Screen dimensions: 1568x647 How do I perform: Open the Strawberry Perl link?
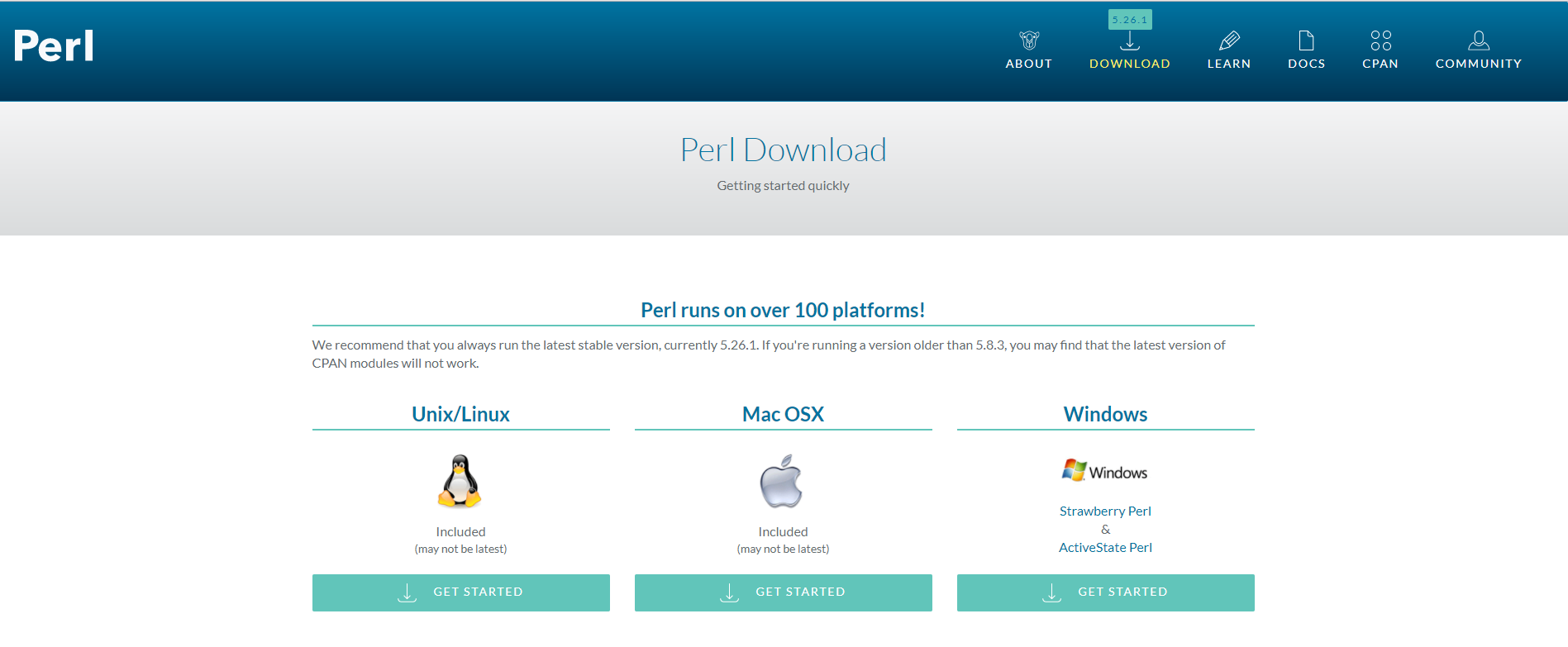coord(1105,511)
